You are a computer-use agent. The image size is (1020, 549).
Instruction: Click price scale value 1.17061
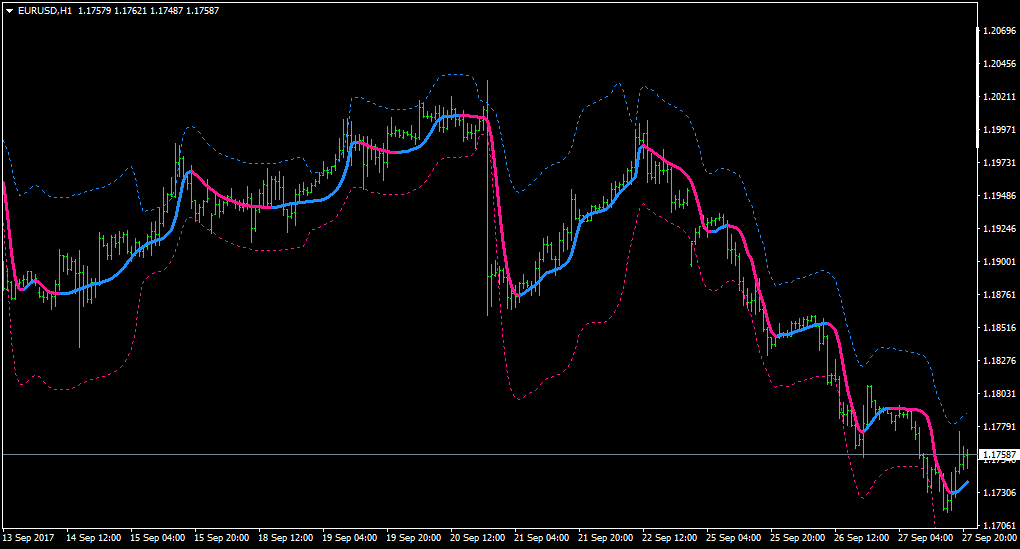999,526
